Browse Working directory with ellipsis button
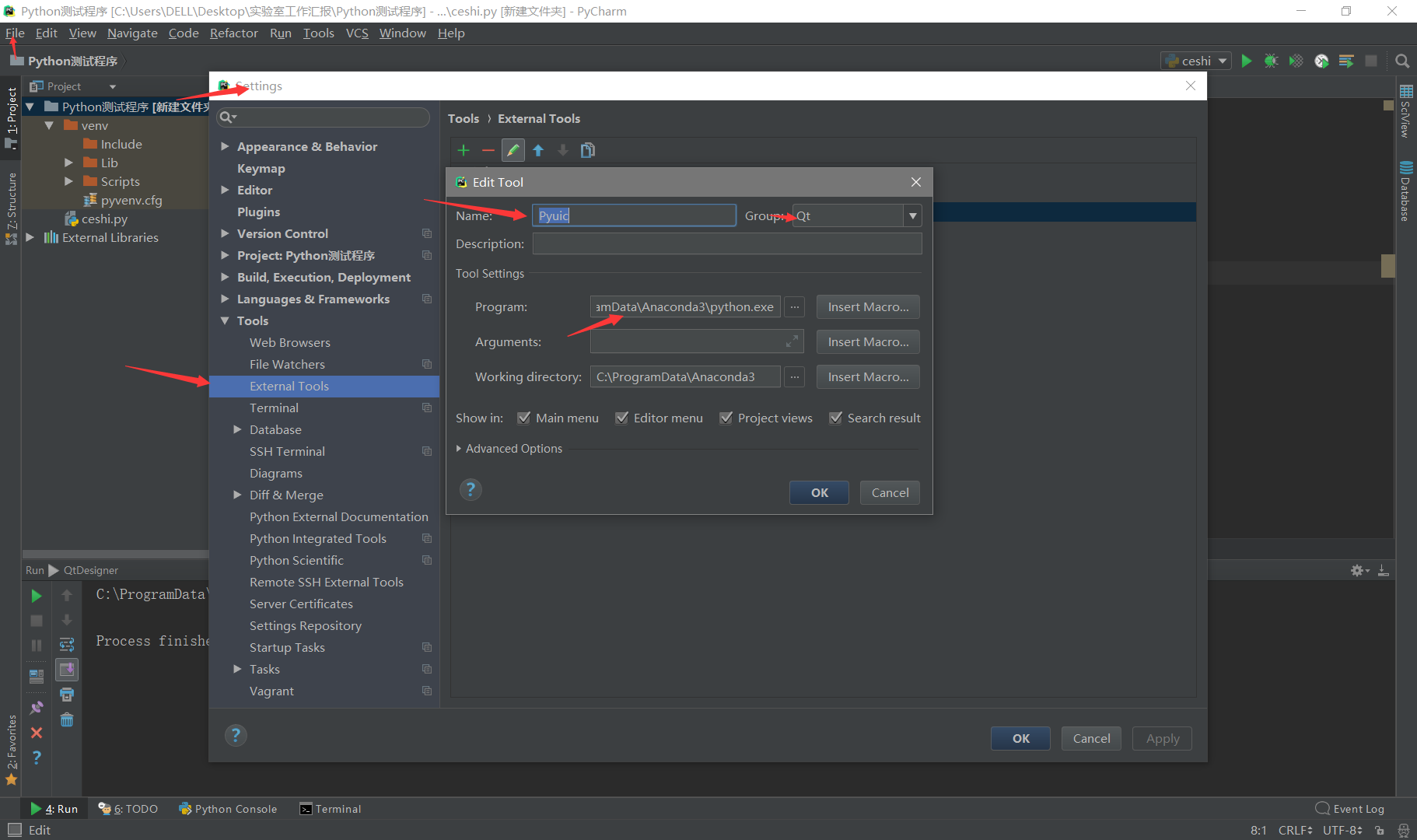1417x840 pixels. click(x=795, y=377)
